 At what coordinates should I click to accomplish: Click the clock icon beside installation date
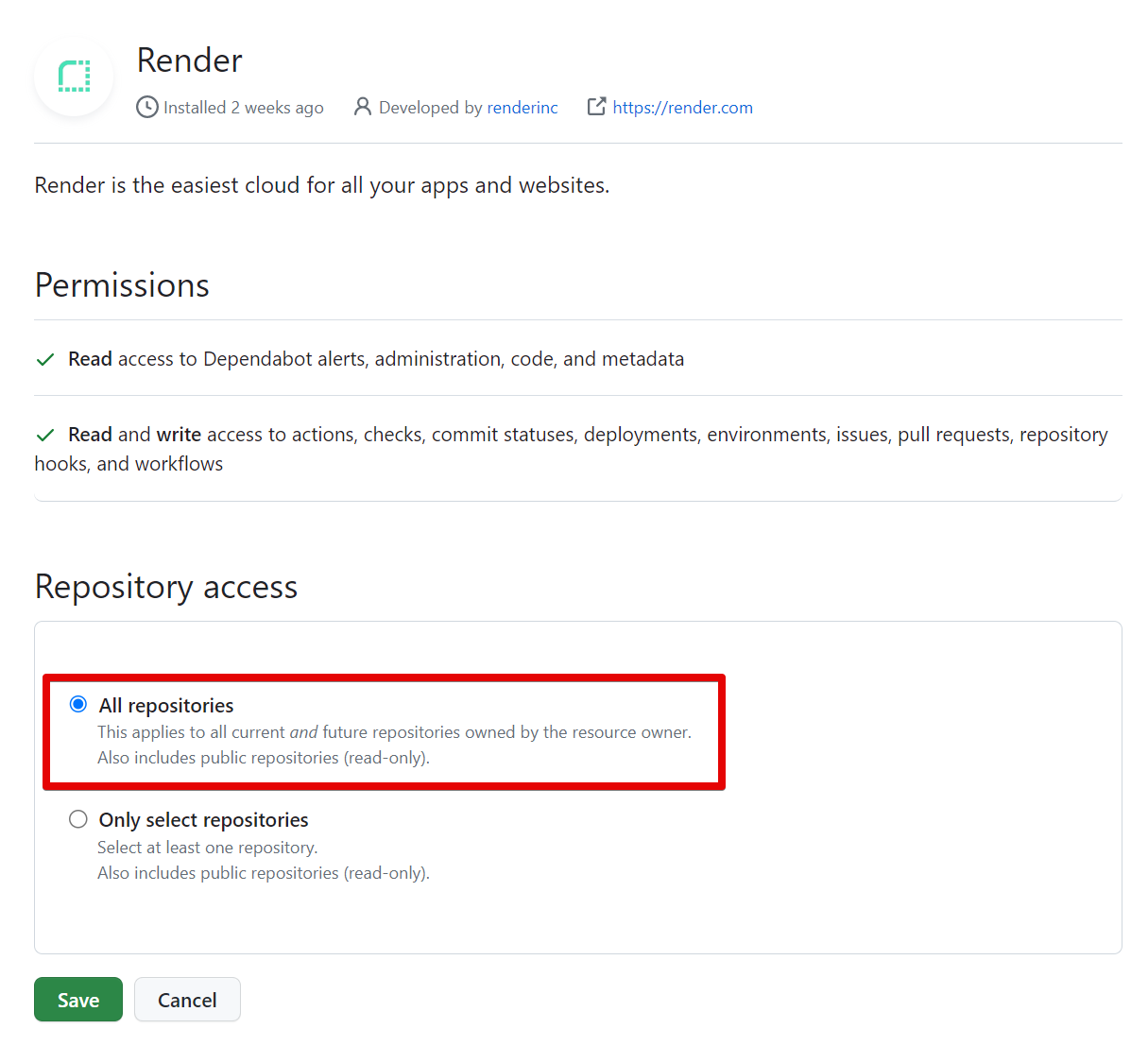(x=147, y=107)
